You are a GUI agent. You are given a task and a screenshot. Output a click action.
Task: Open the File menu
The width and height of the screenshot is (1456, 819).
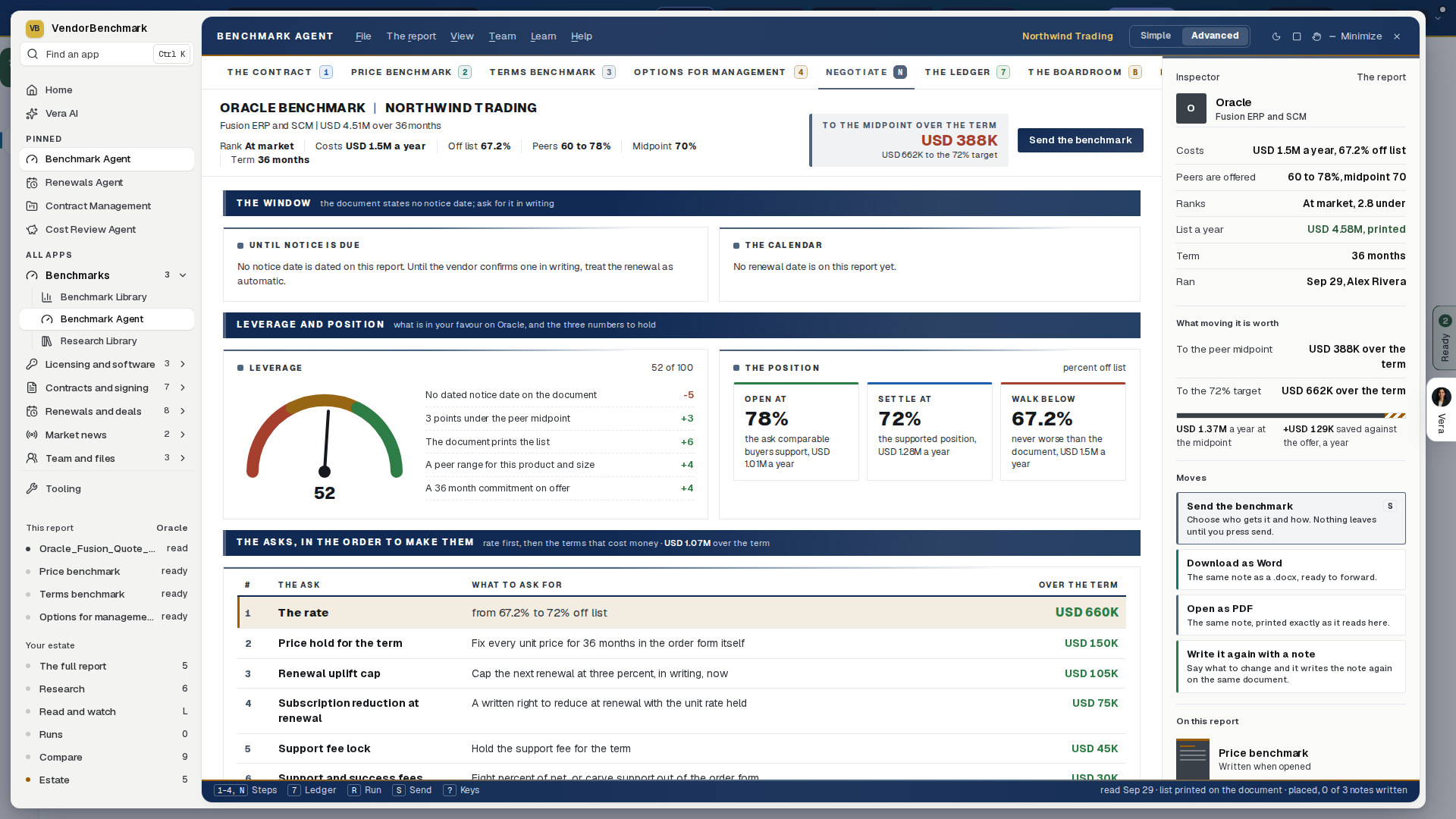pyautogui.click(x=363, y=36)
